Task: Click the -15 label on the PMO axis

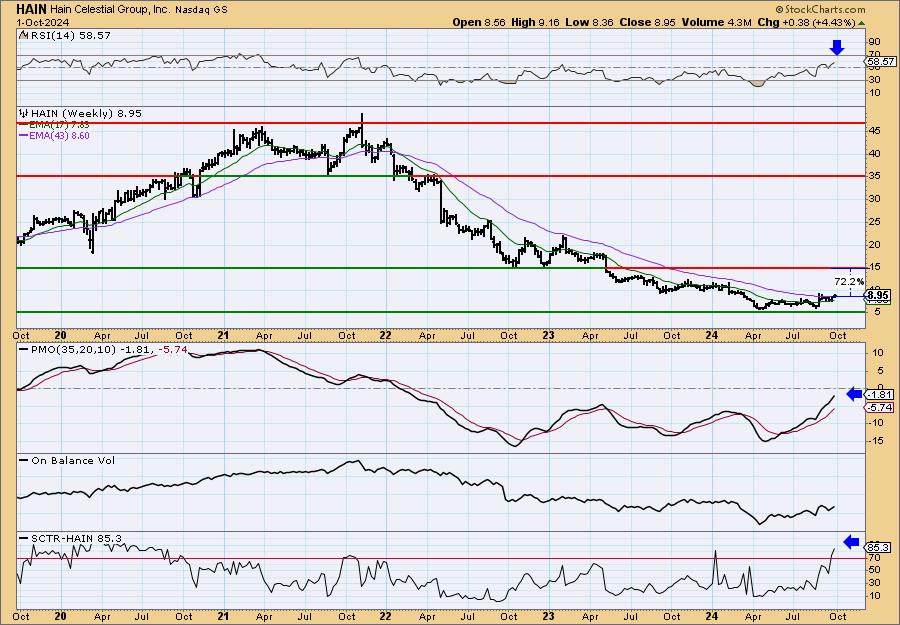Action: click(x=874, y=441)
